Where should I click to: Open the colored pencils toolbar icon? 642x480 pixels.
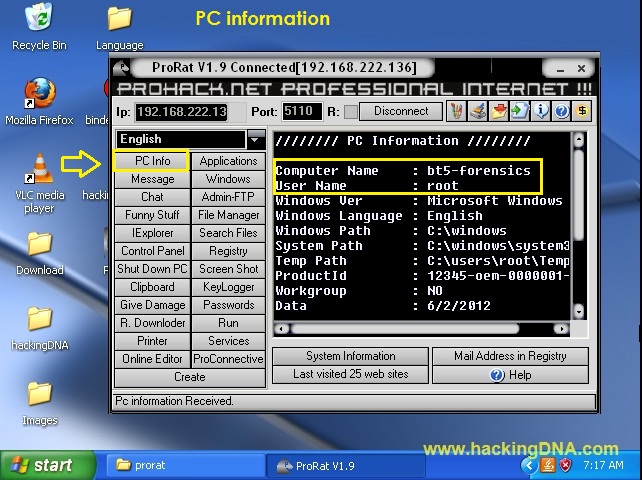tap(457, 111)
